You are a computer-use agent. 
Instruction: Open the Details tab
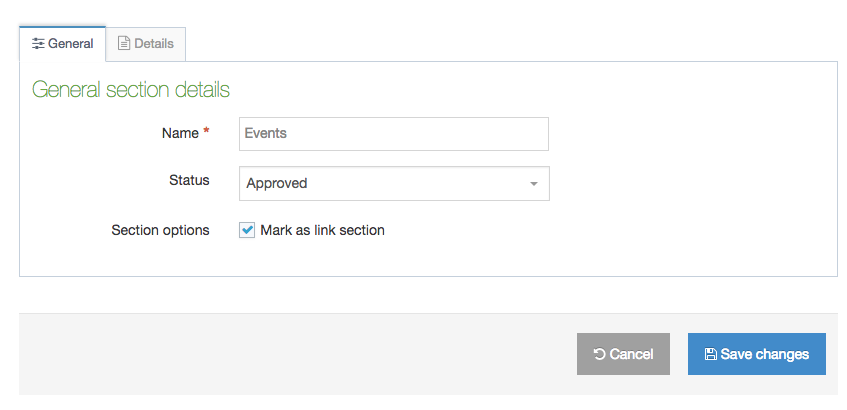(x=146, y=44)
